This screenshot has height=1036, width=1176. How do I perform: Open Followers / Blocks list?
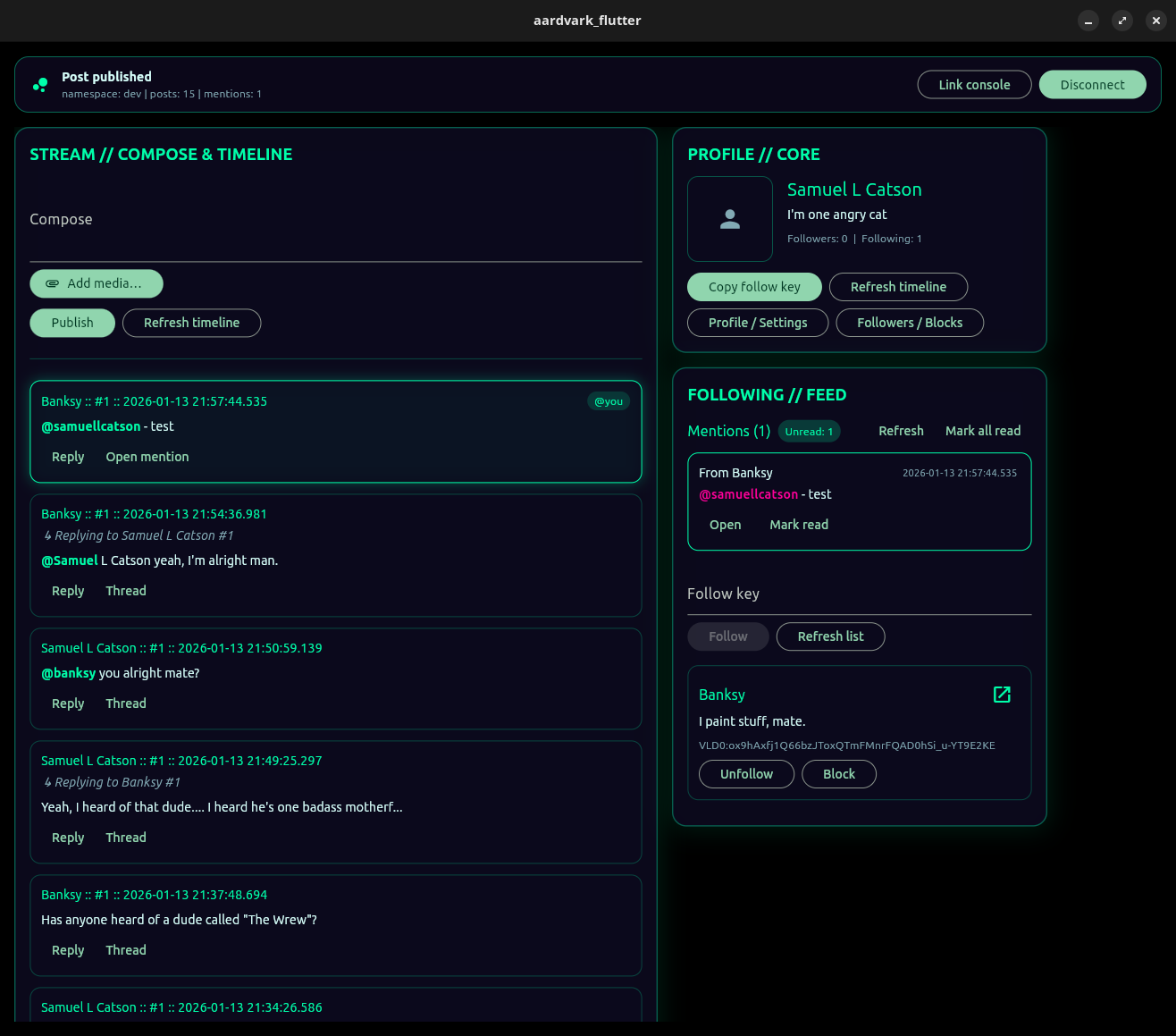click(x=909, y=323)
